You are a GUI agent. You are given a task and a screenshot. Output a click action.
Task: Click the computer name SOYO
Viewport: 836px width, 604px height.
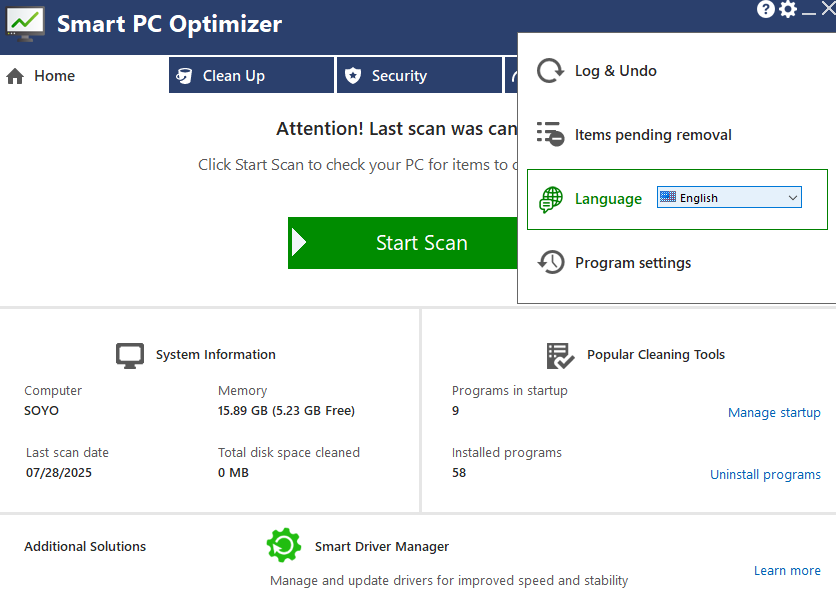tap(42, 410)
